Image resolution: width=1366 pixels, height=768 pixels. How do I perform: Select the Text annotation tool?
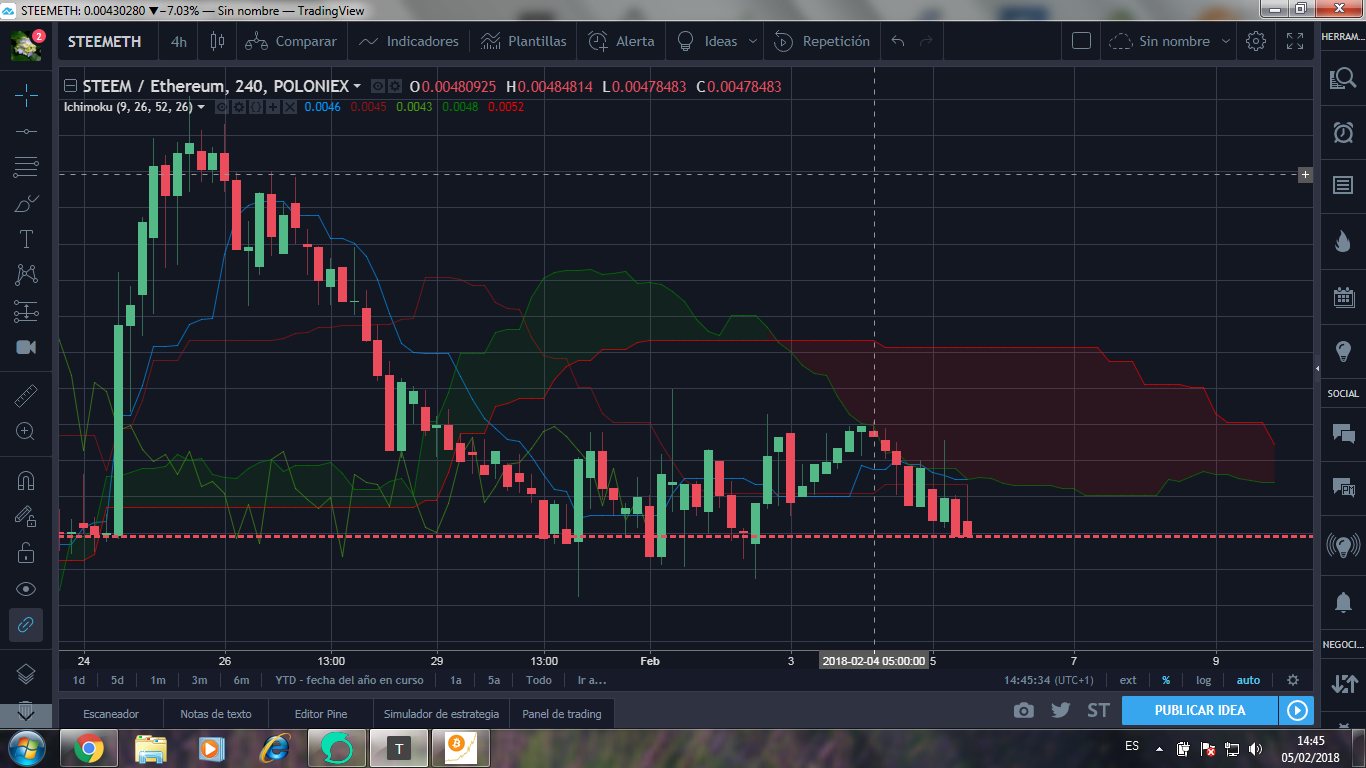[26, 239]
